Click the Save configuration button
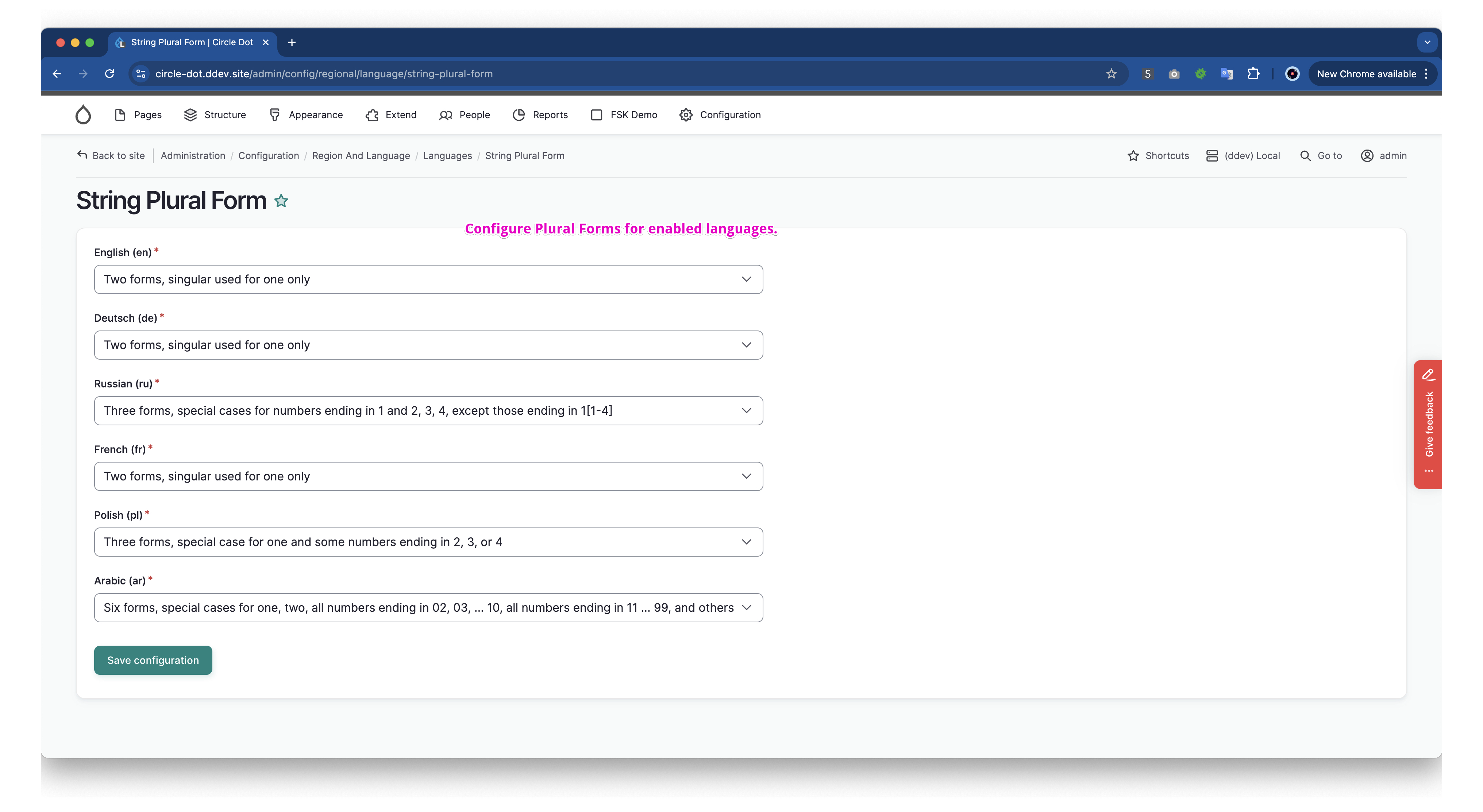1483x812 pixels. tap(153, 660)
